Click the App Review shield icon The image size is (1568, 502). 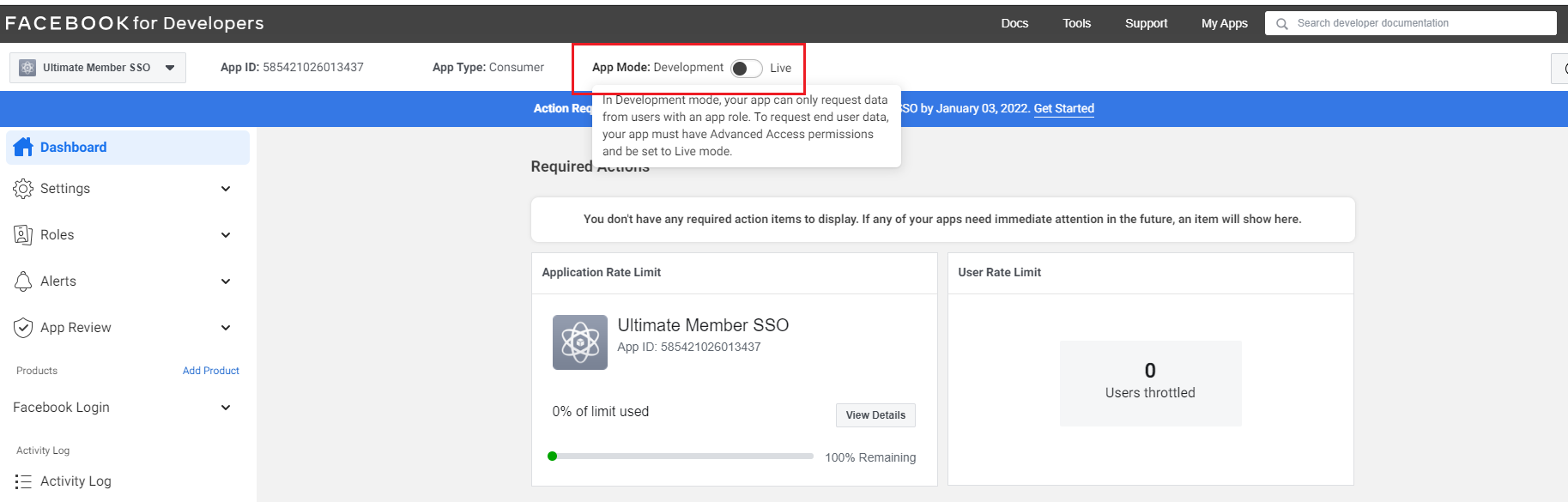coord(23,328)
